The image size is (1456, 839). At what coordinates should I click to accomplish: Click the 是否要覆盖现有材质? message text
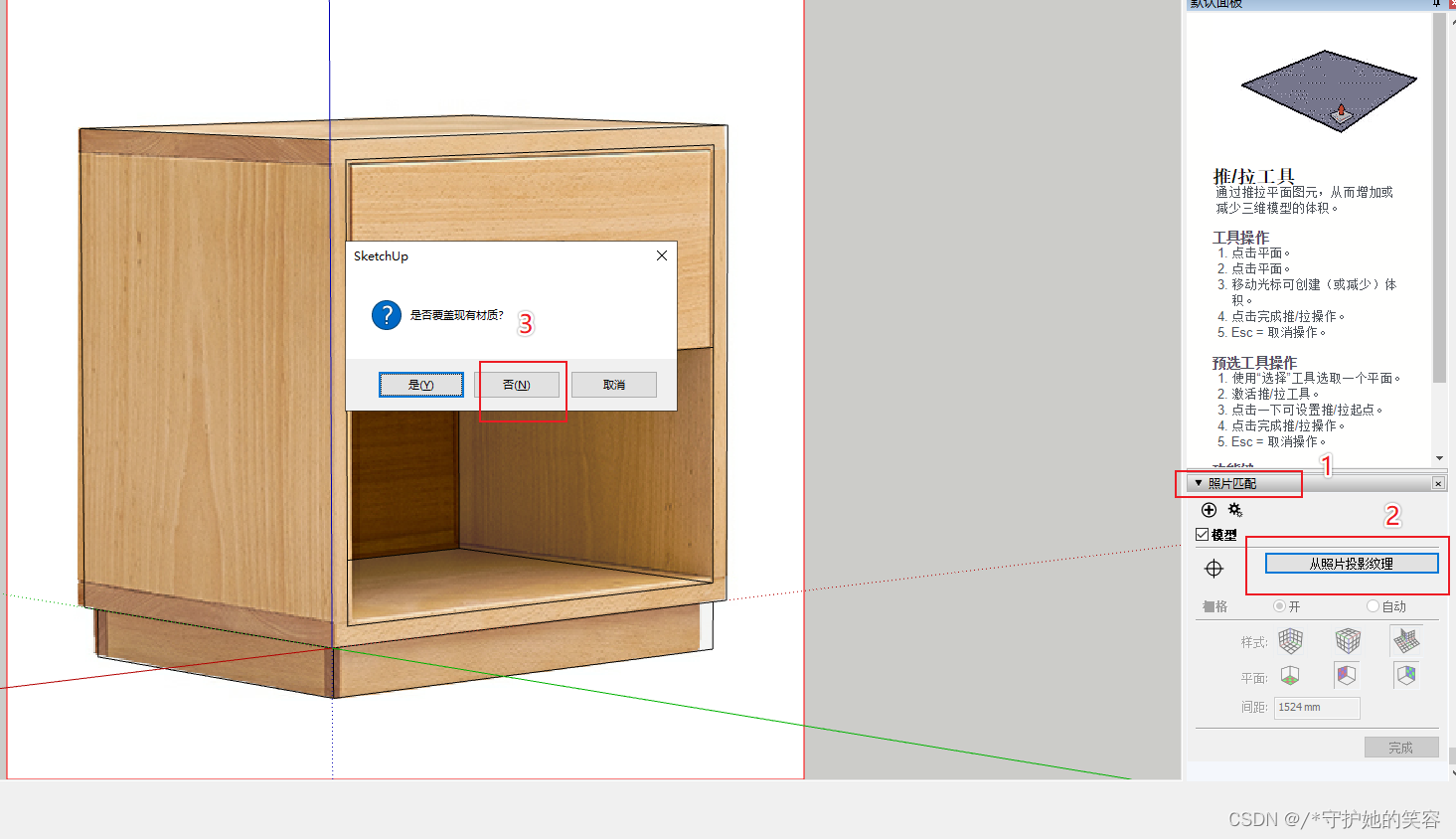[x=457, y=315]
